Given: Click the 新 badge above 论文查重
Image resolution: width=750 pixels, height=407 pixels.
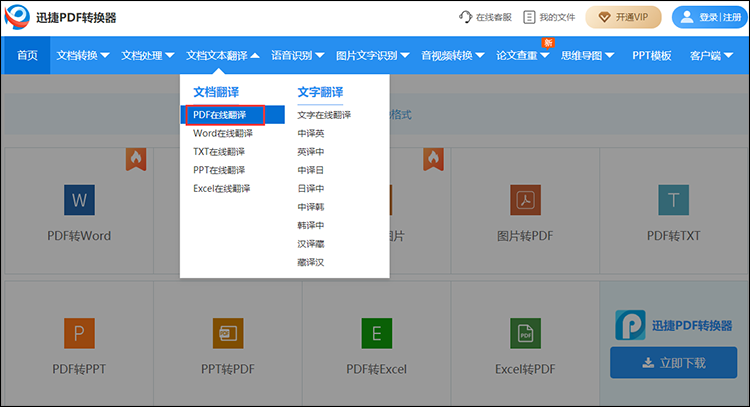Looking at the screenshot, I should 548,43.
